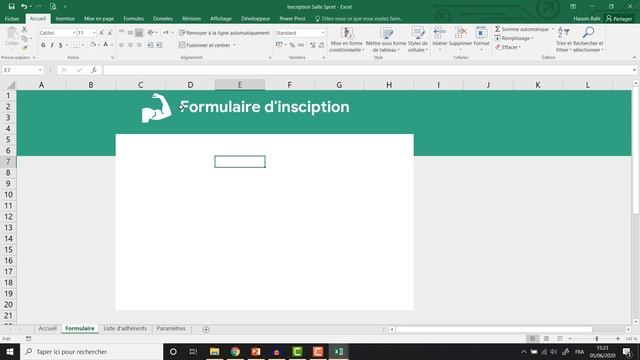Screen dimensions: 640x360
Task: Decrease font size with the smaller A icon
Action: [x=110, y=33]
